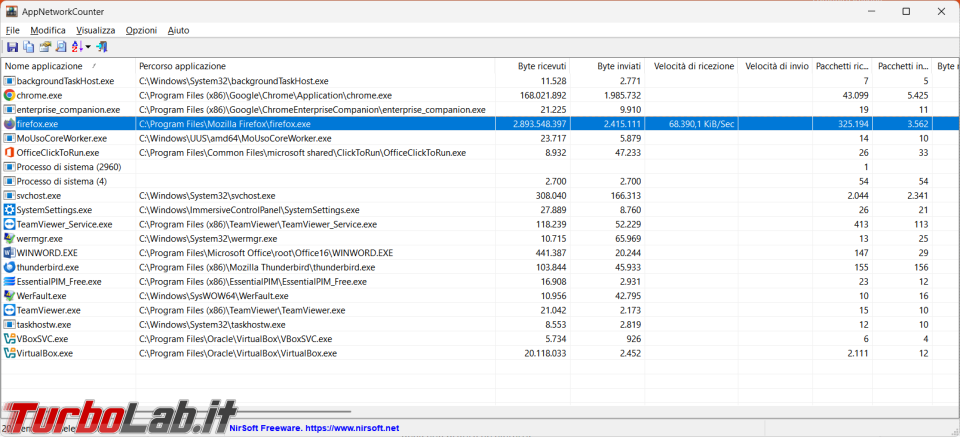Open the Opzioni menu
Image resolution: width=960 pixels, height=437 pixels.
tap(141, 30)
